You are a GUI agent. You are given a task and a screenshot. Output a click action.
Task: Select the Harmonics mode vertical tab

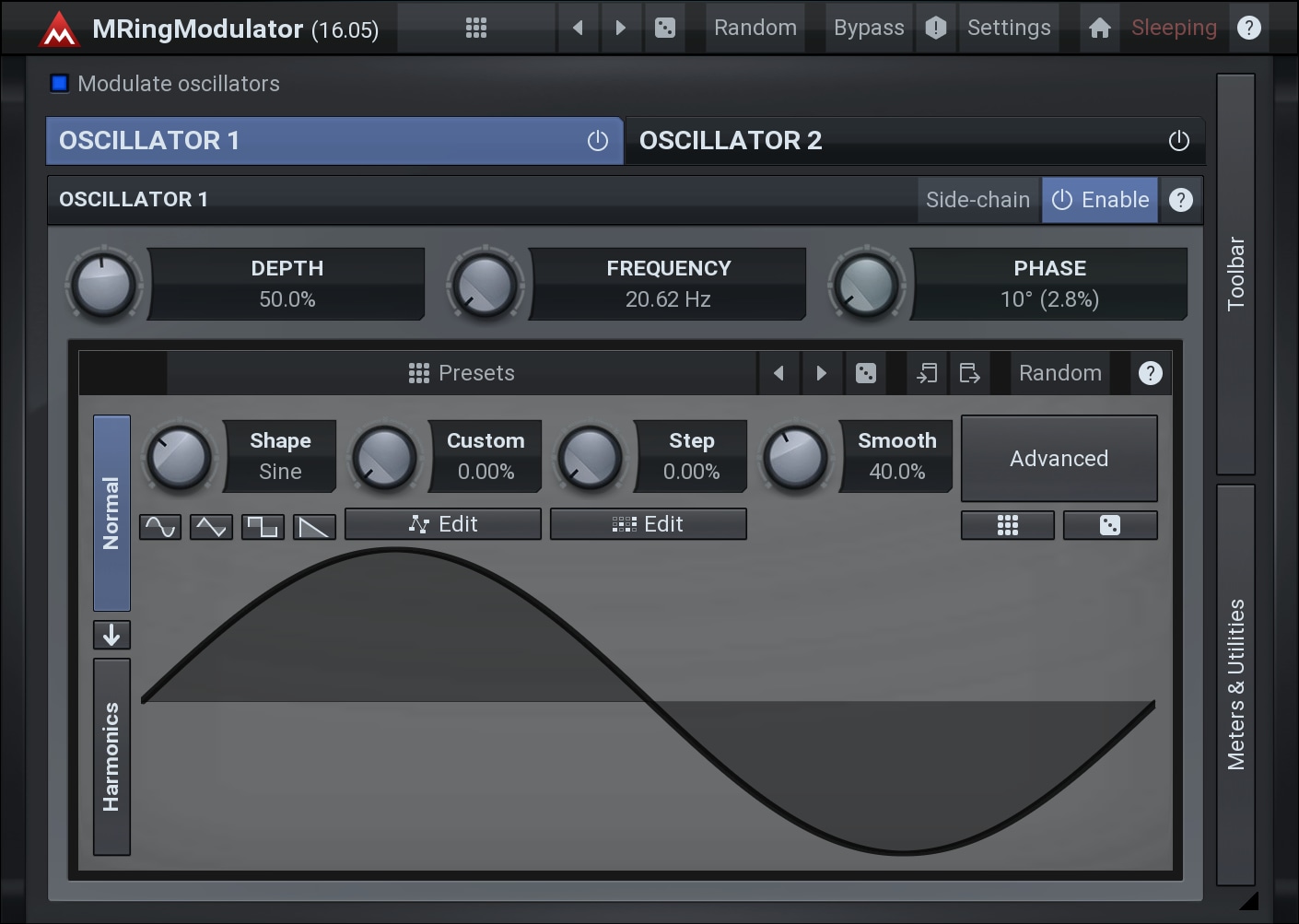pos(111,756)
